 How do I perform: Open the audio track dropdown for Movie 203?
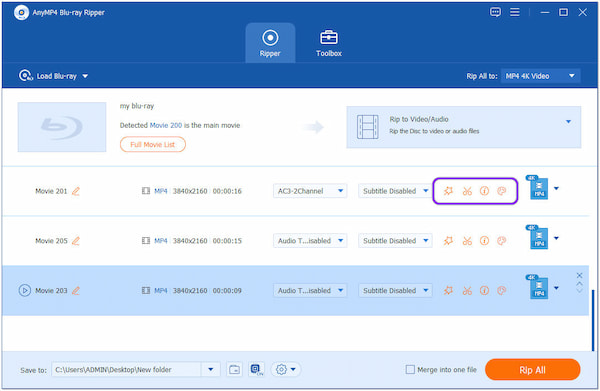[310, 290]
